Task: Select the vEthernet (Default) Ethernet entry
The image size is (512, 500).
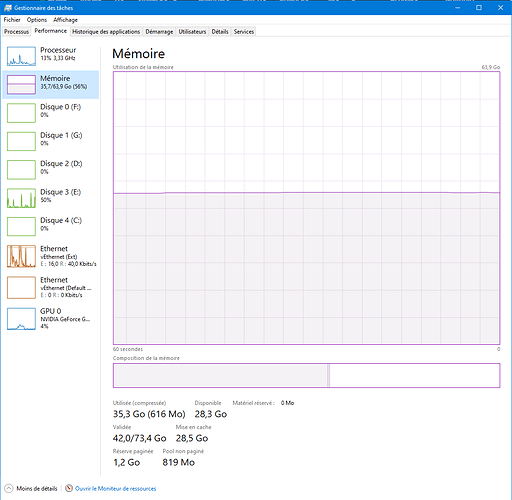Action: [51, 287]
